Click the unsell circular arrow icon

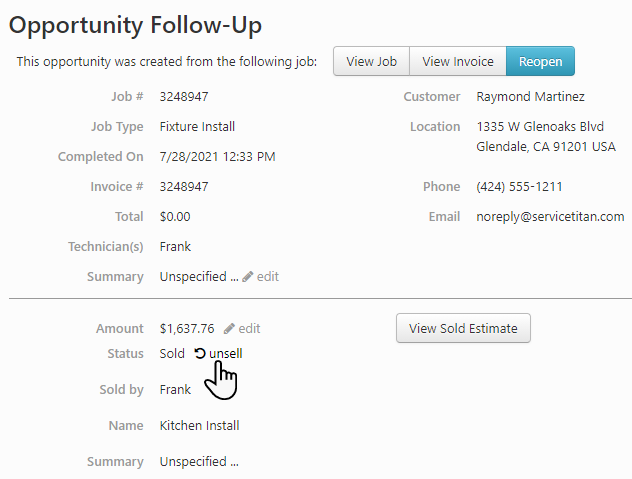click(200, 353)
